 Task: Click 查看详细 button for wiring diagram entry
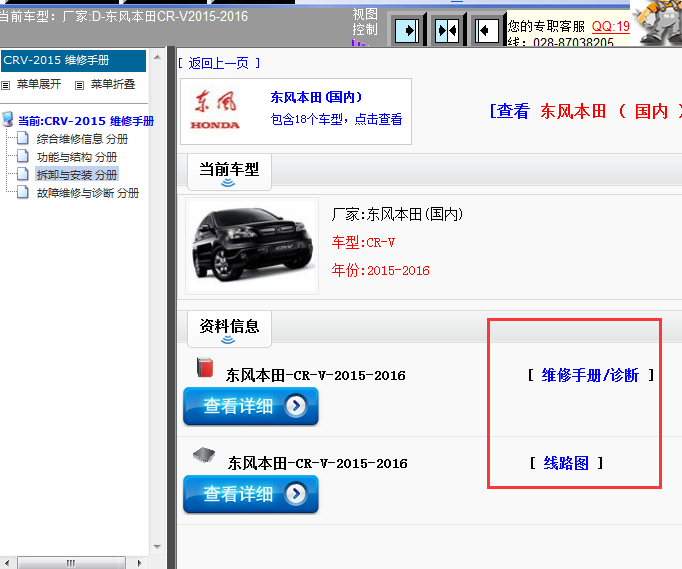click(251, 494)
